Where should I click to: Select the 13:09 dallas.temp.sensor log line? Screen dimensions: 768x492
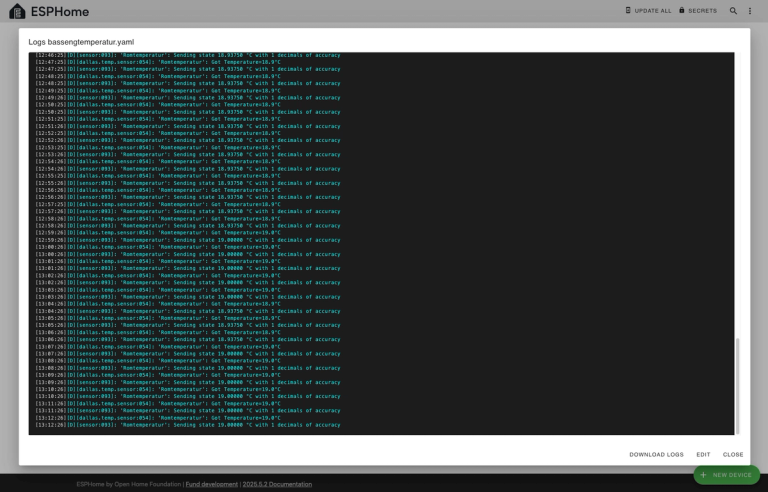[158, 375]
